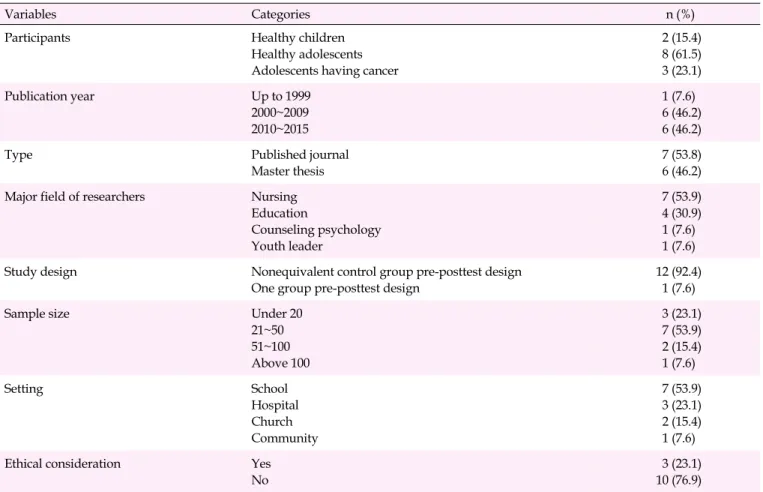The height and width of the screenshot is (492, 763).
Task: Select the 'Type' variable label
Action: pyautogui.click(x=18, y=155)
